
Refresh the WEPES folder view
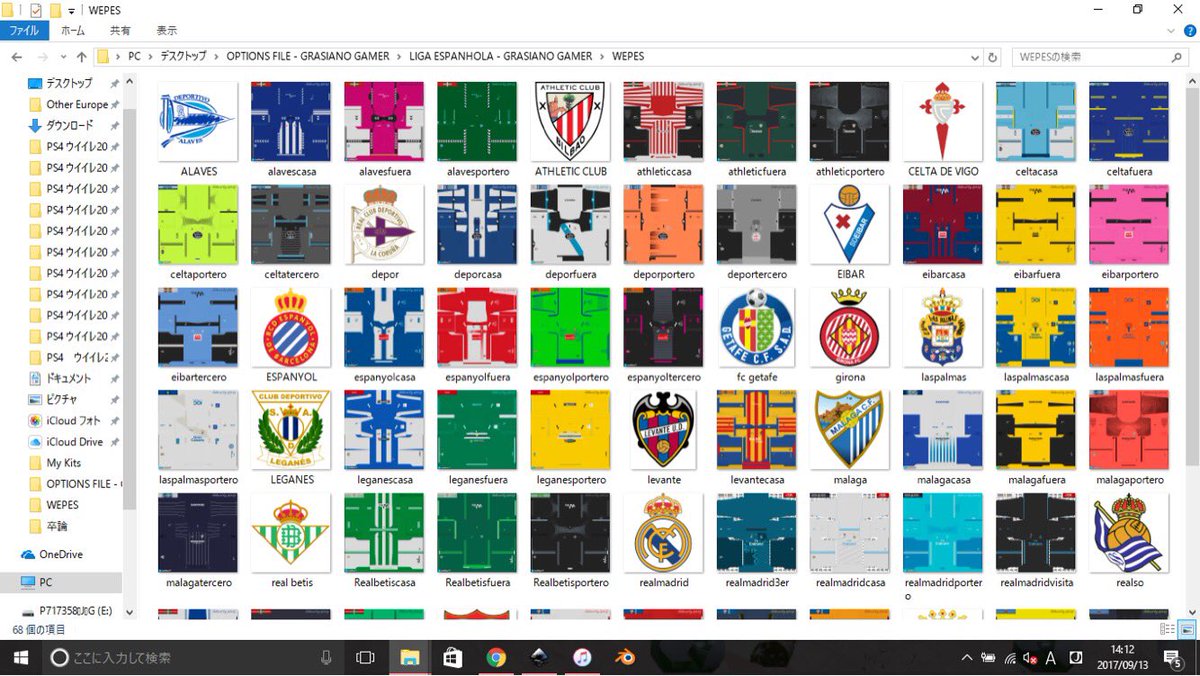point(992,57)
